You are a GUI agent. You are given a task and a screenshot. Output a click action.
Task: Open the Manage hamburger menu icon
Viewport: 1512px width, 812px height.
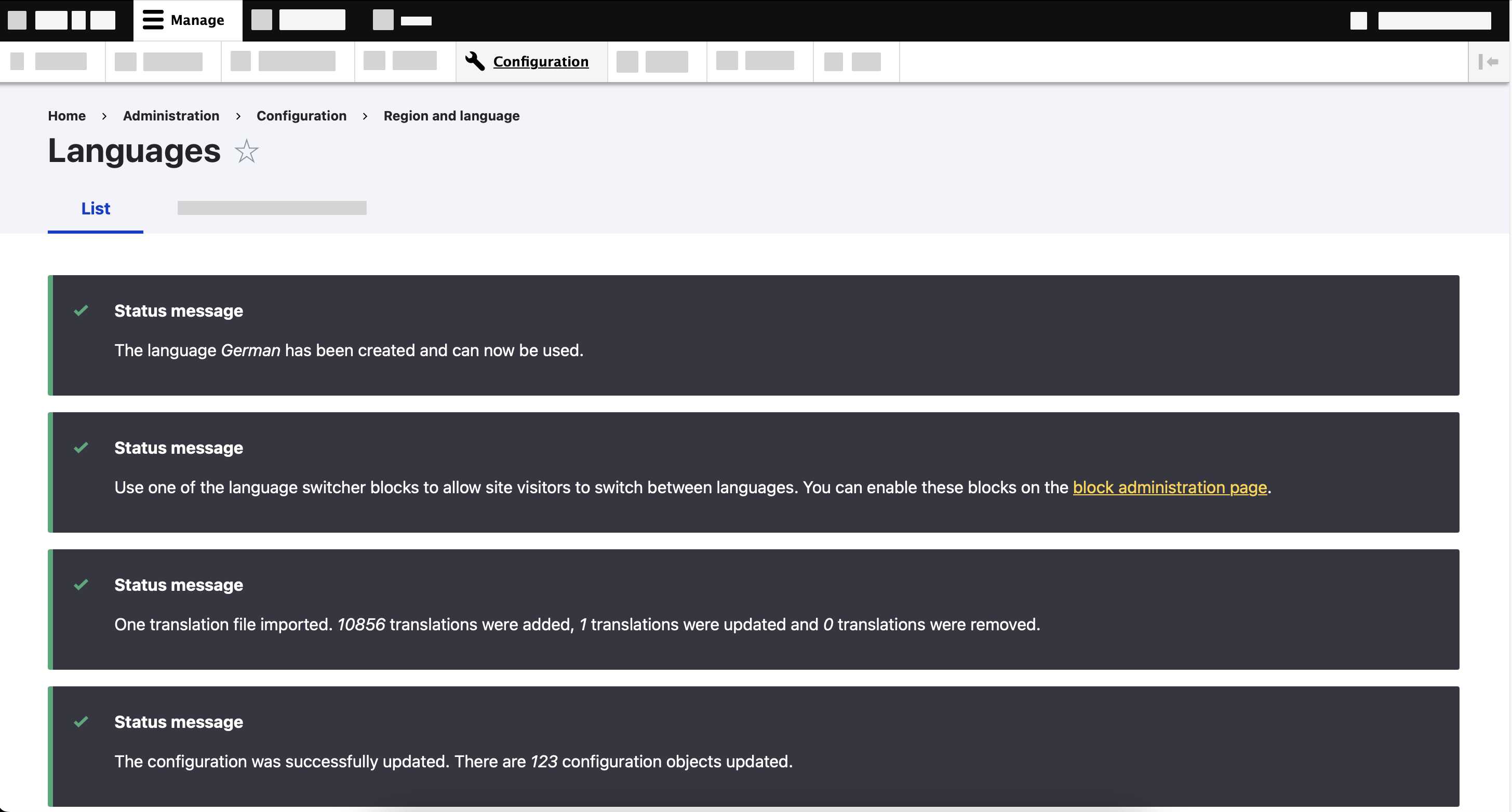(x=153, y=20)
